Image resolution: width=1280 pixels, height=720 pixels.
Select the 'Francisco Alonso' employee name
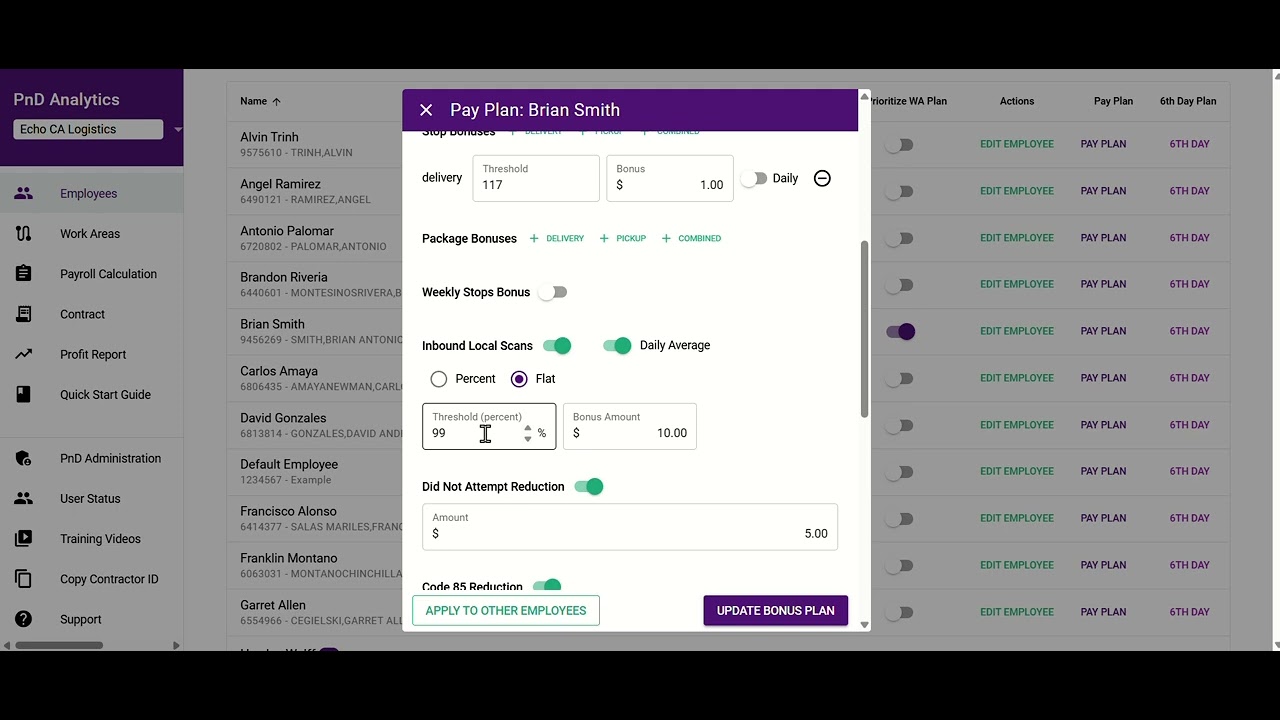tap(288, 511)
